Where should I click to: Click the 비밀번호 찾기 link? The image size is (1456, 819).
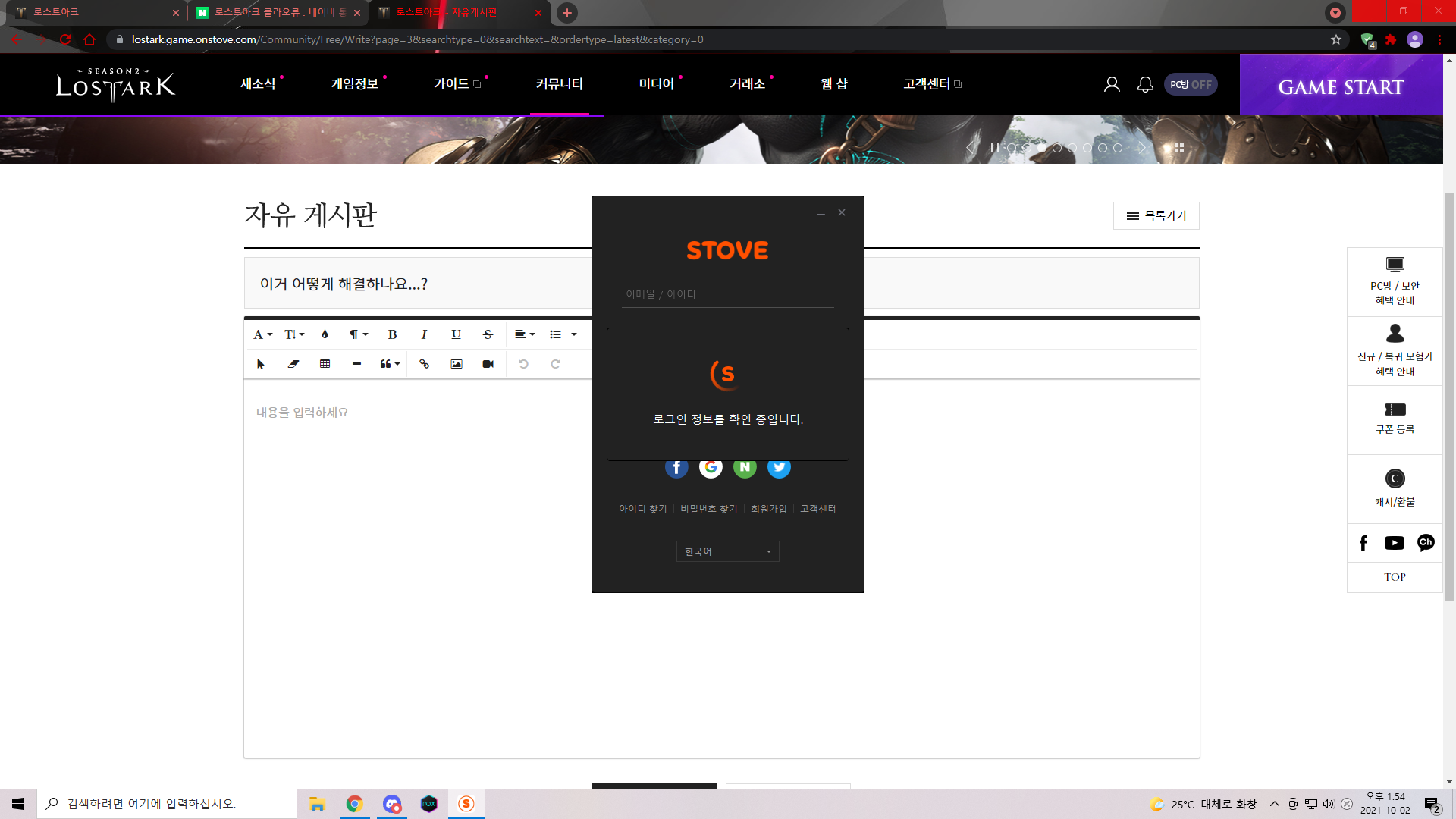(x=708, y=509)
